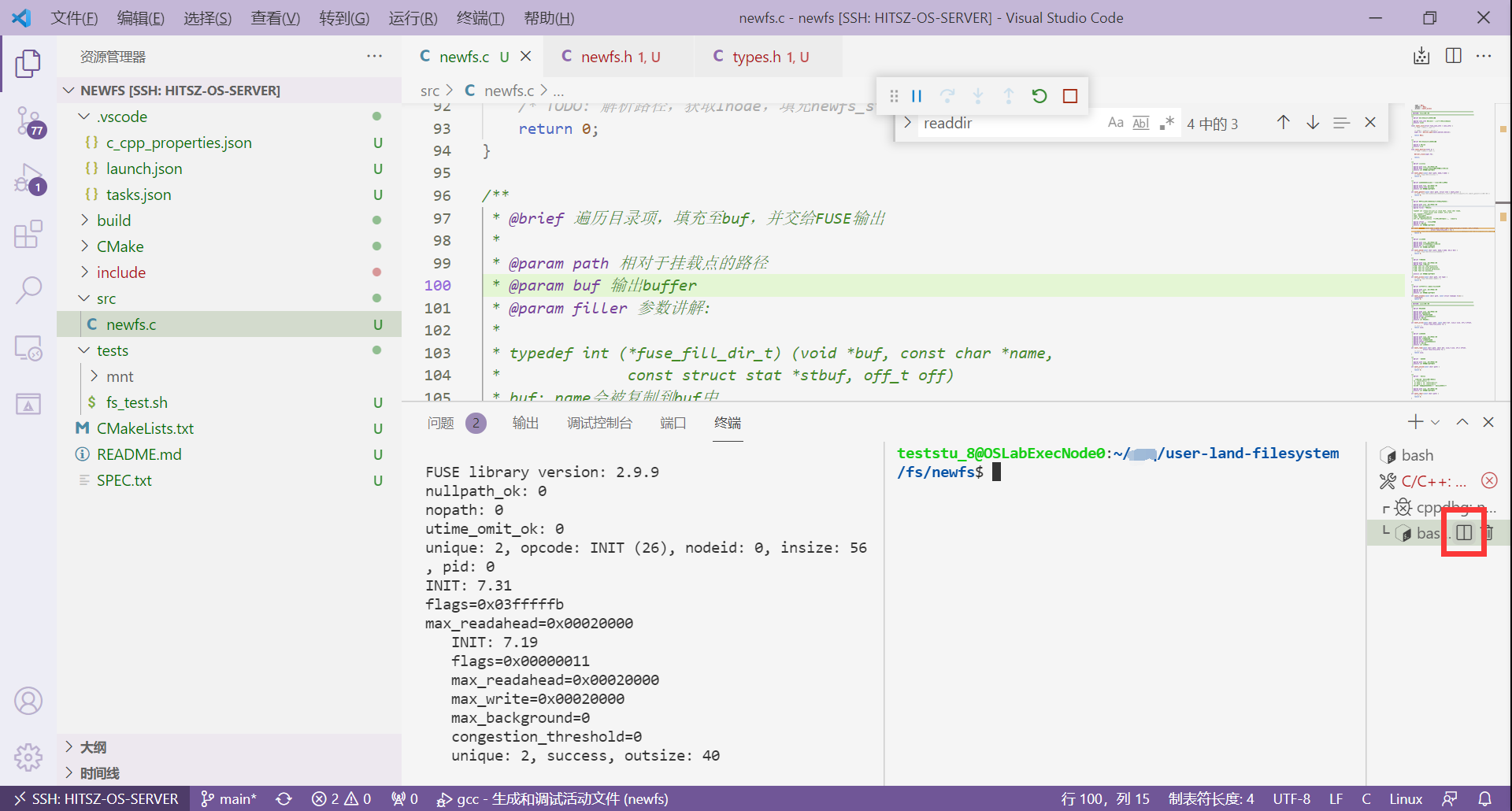Open the Run and Debug view
The width and height of the screenshot is (1512, 811).
click(28, 178)
